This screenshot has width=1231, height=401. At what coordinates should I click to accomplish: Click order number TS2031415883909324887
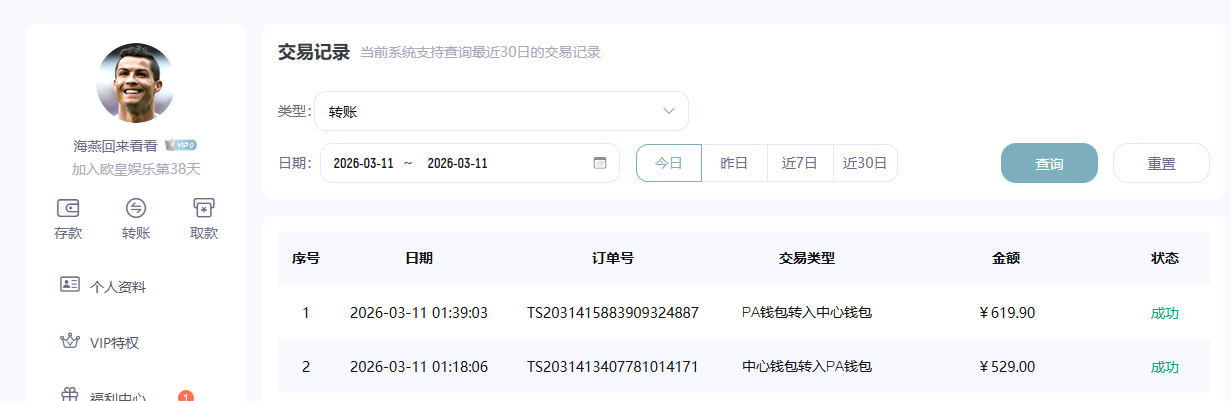(613, 313)
